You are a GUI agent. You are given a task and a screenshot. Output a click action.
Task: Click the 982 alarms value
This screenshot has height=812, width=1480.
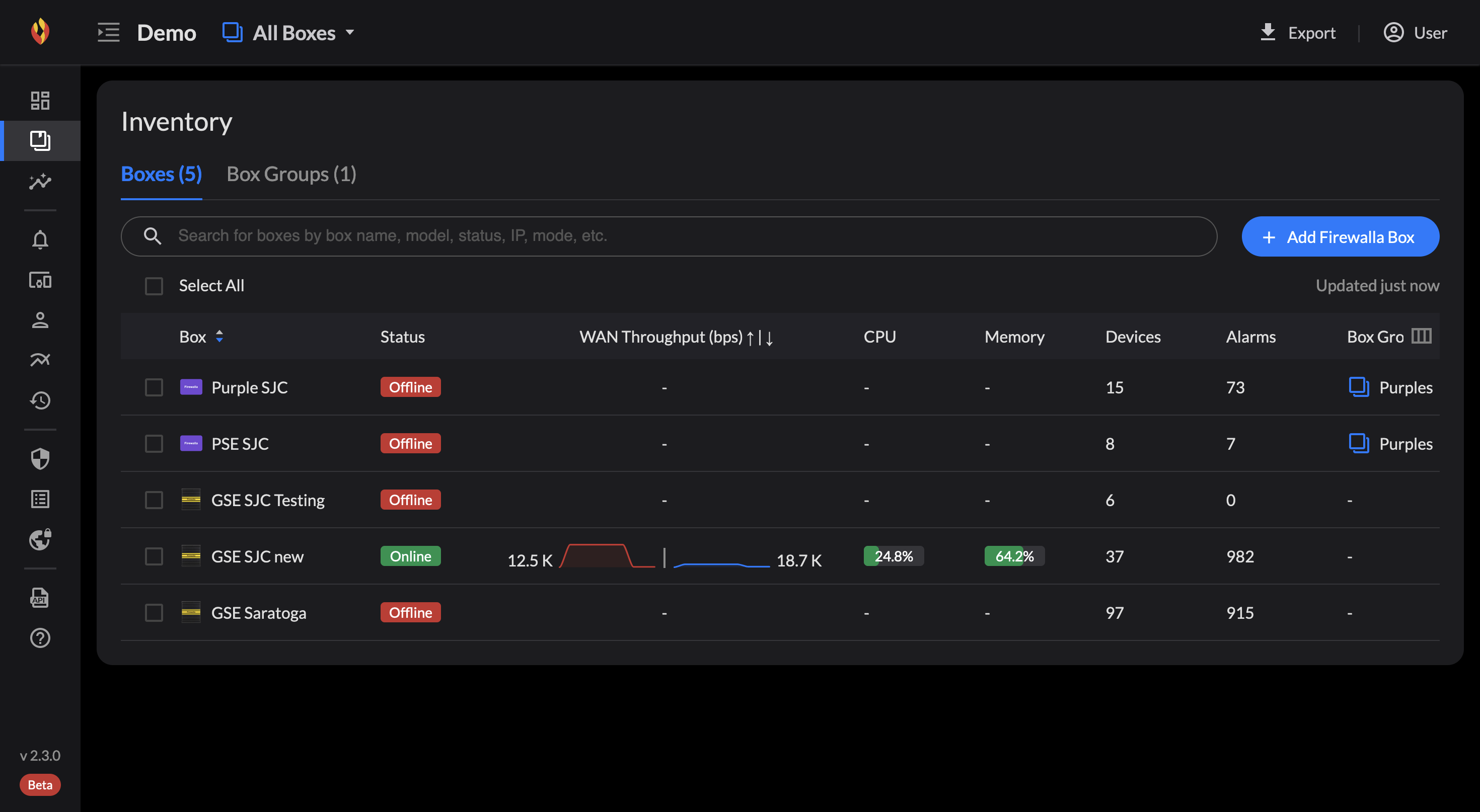[1240, 556]
